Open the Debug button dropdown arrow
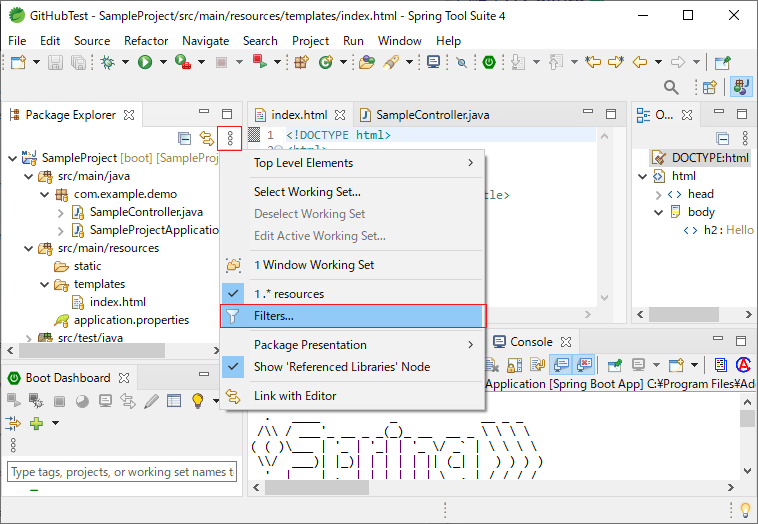The height and width of the screenshot is (524, 758). pos(125,62)
